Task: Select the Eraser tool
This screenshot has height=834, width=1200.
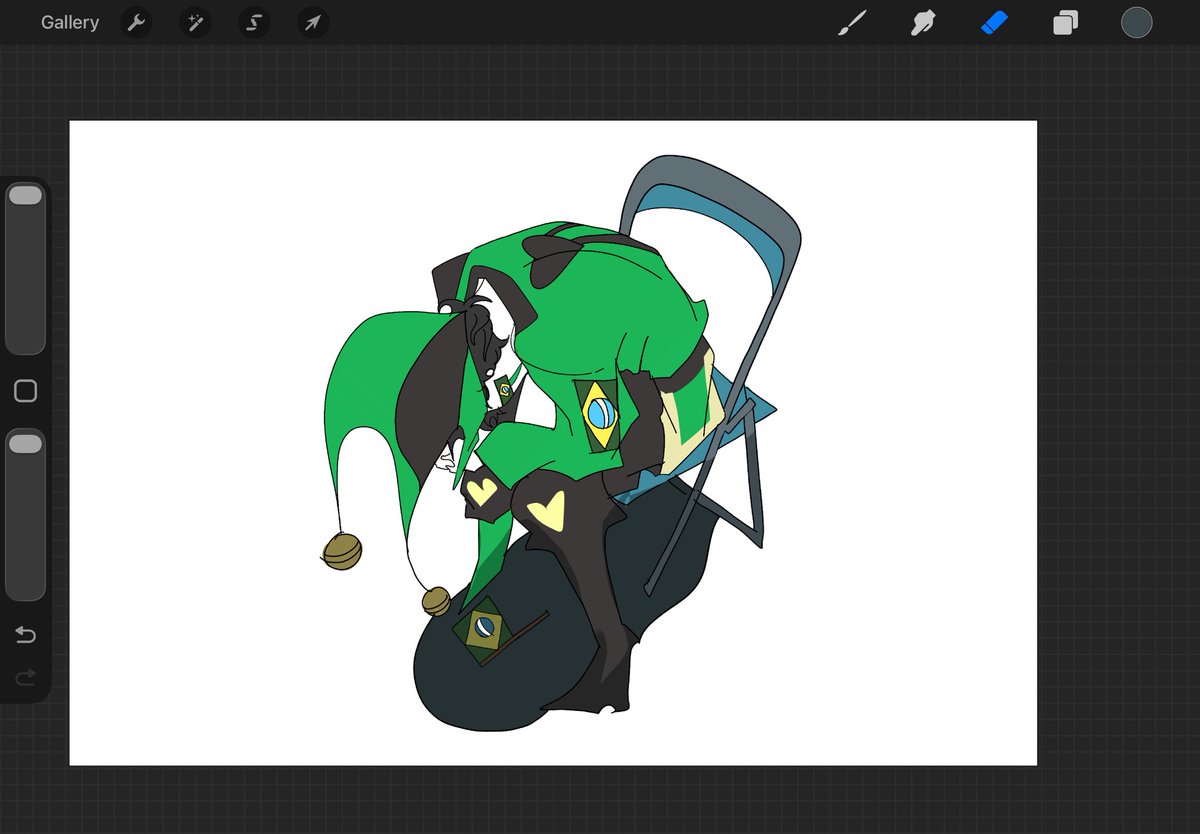Action: [x=994, y=22]
